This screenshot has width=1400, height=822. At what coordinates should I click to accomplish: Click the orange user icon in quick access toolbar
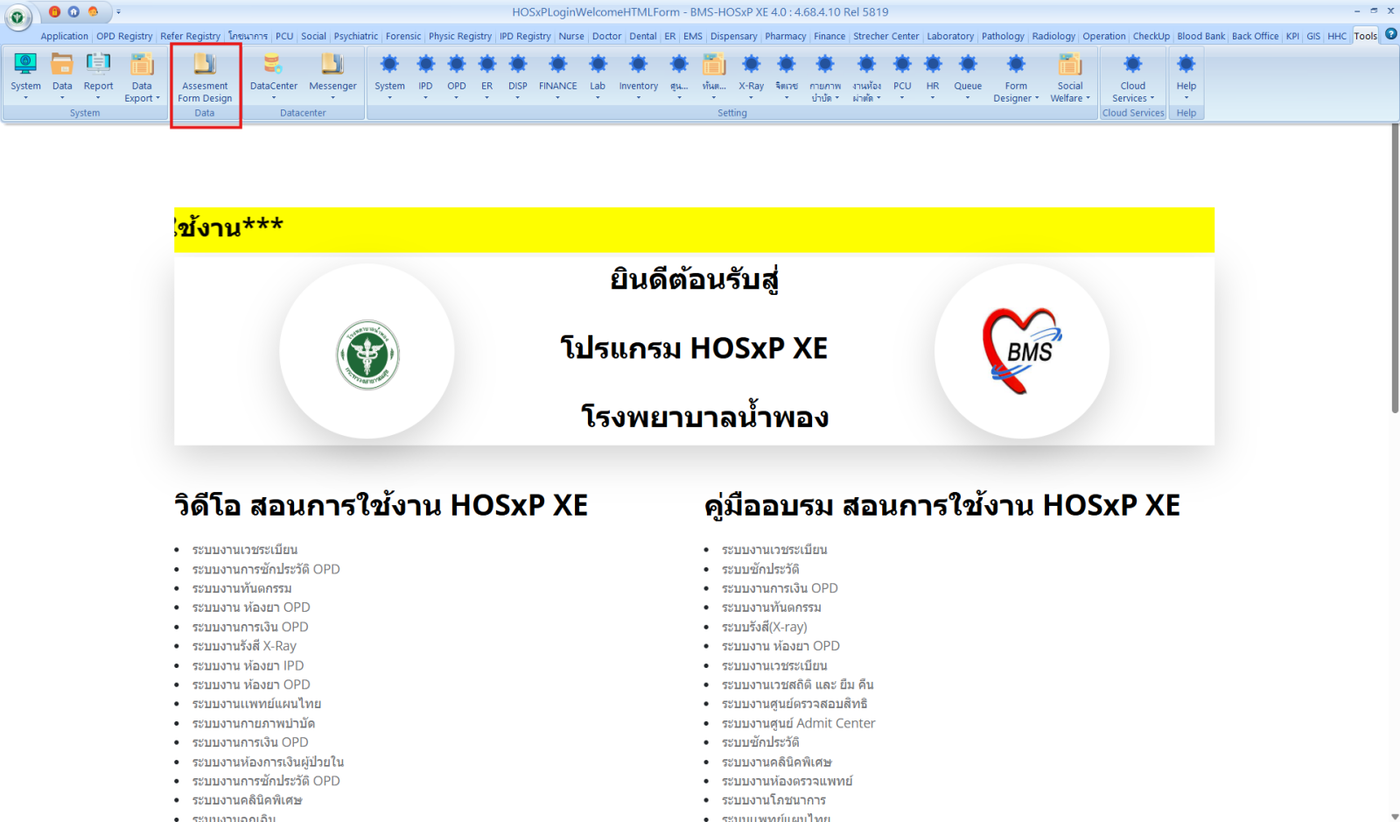pyautogui.click(x=93, y=12)
